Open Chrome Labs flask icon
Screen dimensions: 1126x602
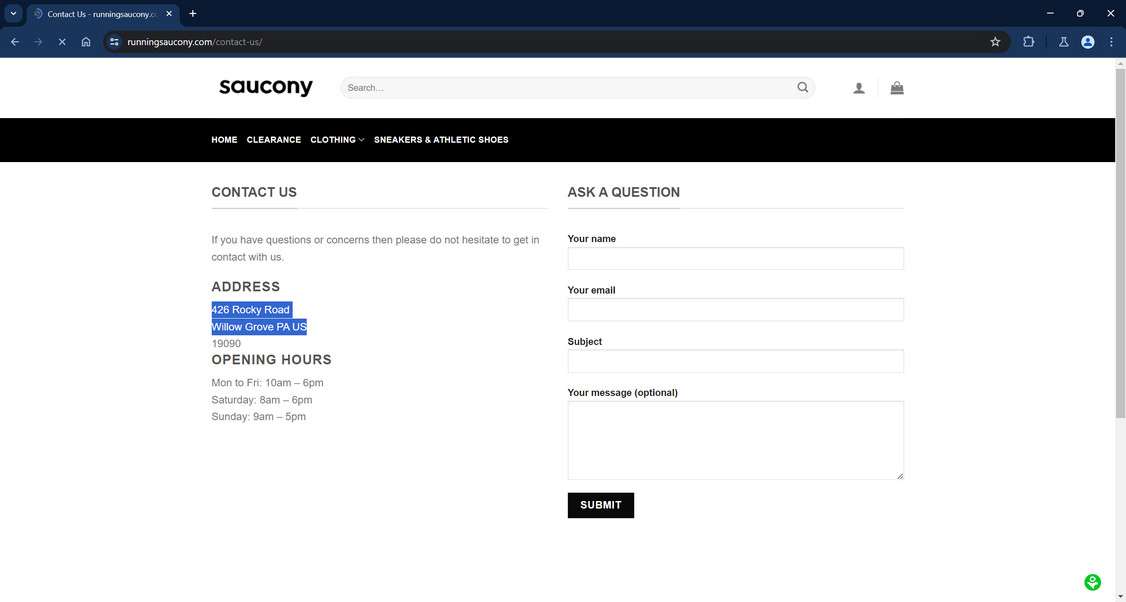click(x=1064, y=42)
